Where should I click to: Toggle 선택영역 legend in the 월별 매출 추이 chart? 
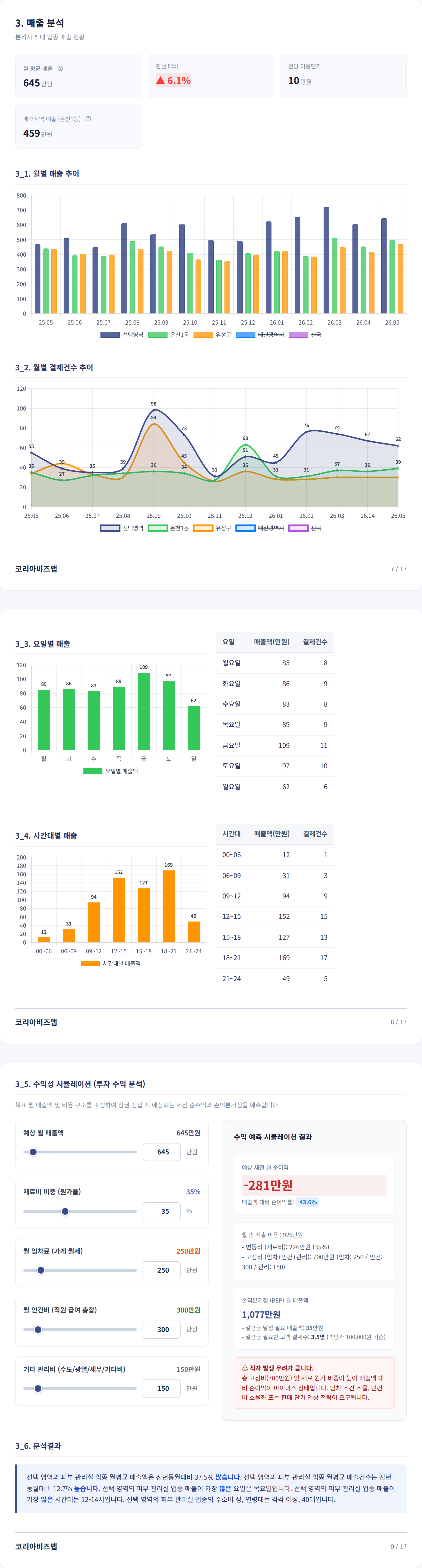pos(122,335)
